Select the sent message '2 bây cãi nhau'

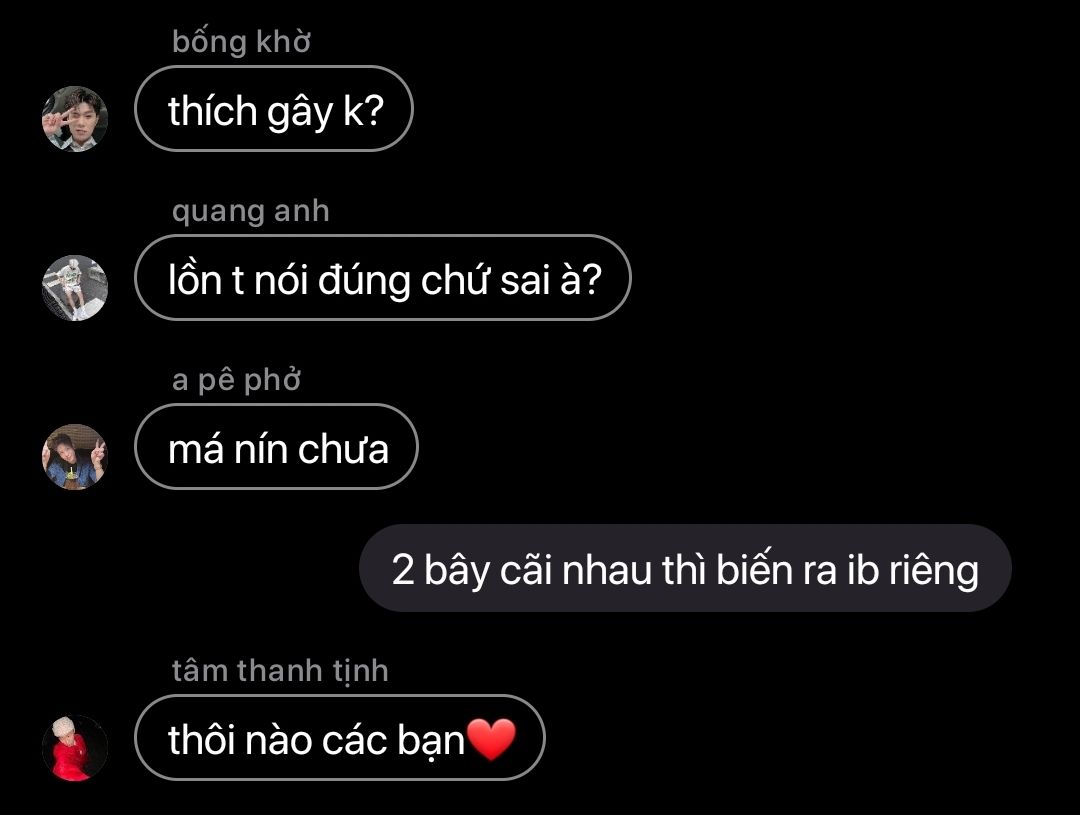(x=685, y=568)
